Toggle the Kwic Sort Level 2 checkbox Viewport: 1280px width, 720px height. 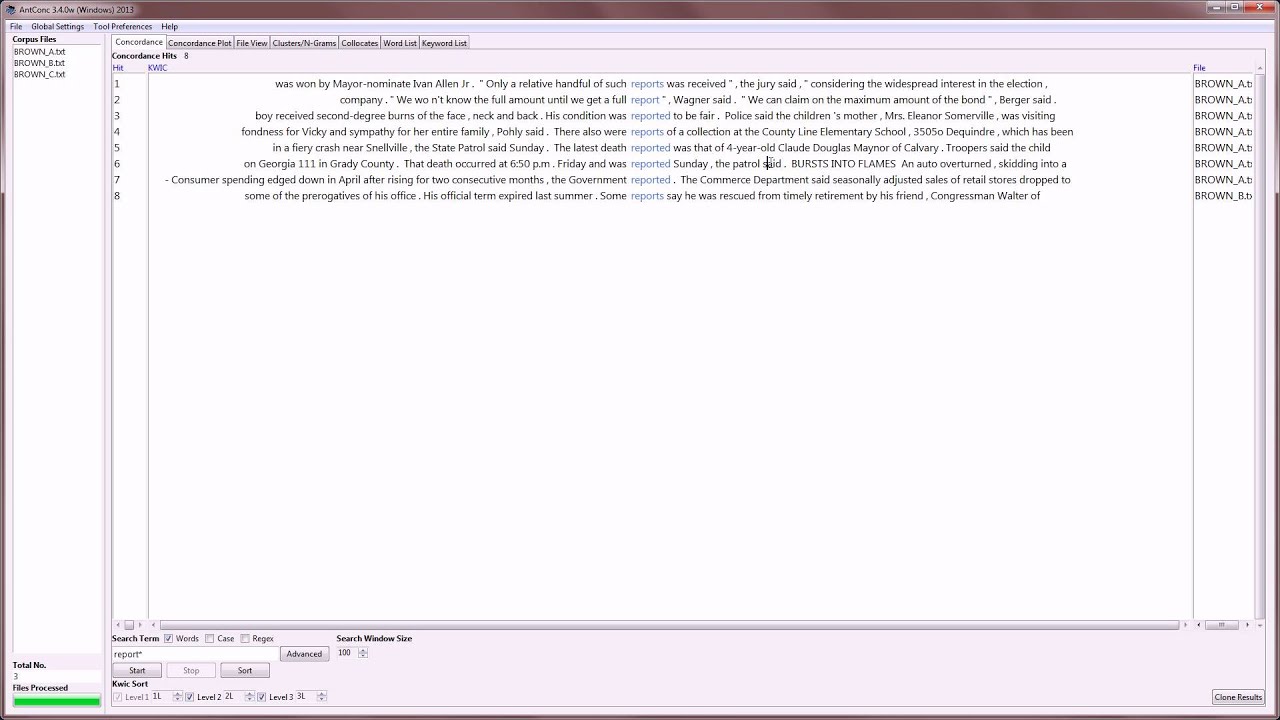190,697
